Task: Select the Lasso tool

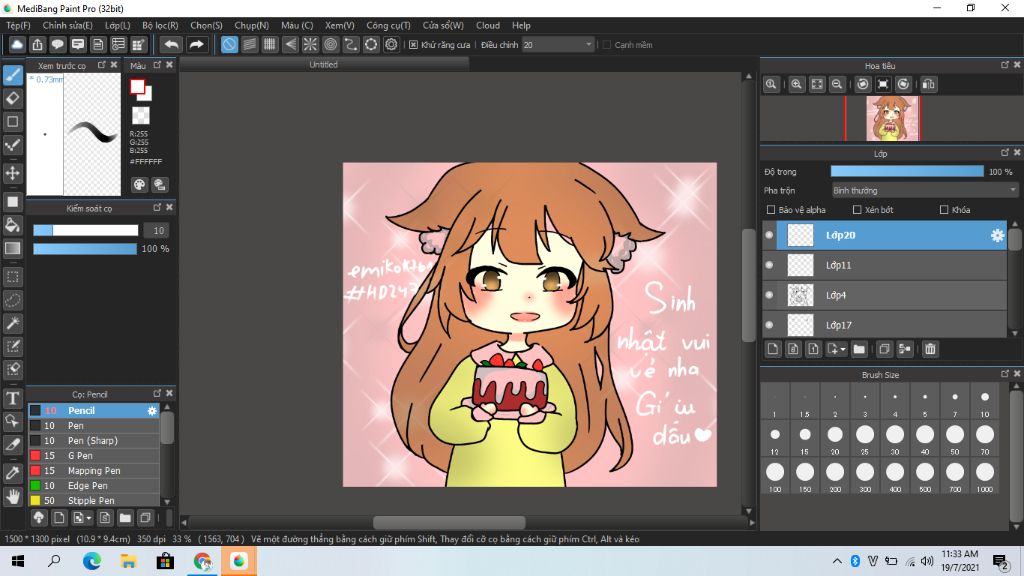Action: 12,300
